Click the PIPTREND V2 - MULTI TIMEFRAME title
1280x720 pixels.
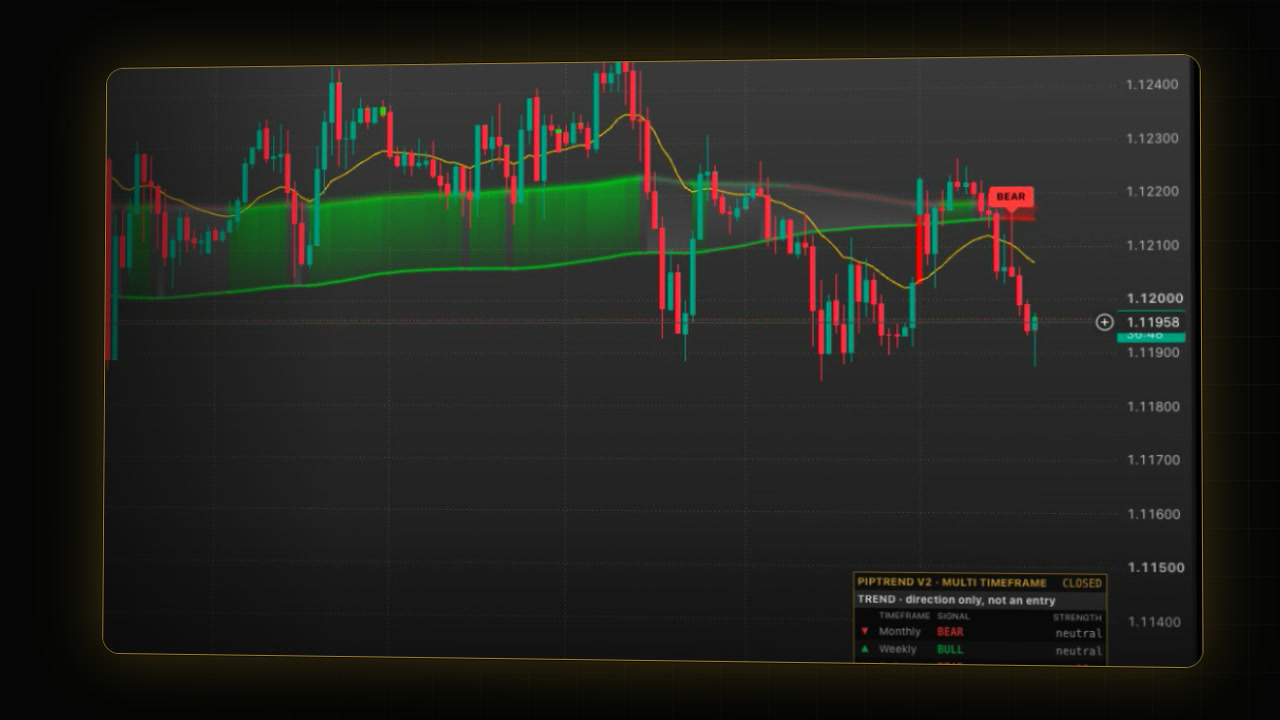click(x=952, y=582)
